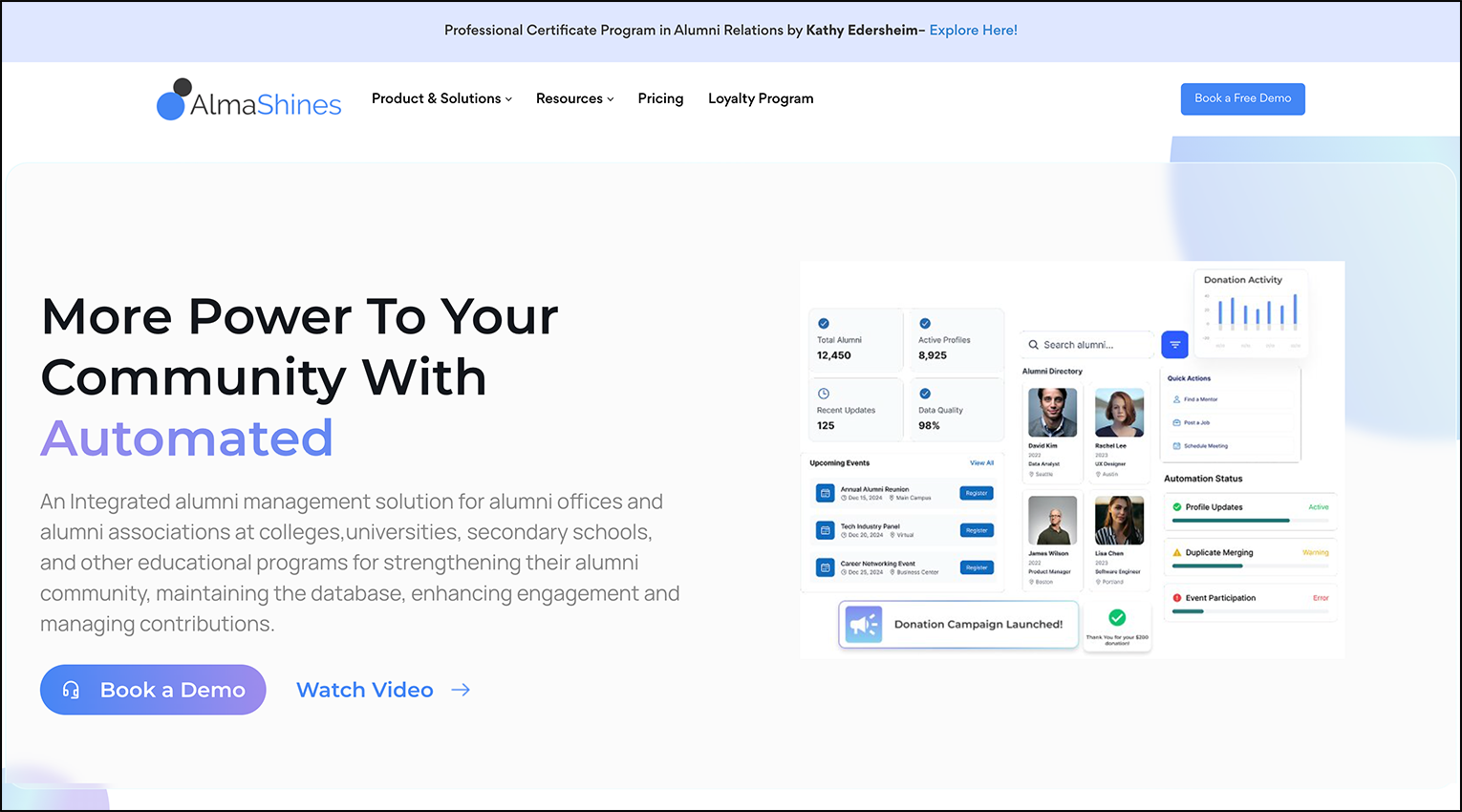Select the Post a Job quick action icon

click(x=1175, y=421)
